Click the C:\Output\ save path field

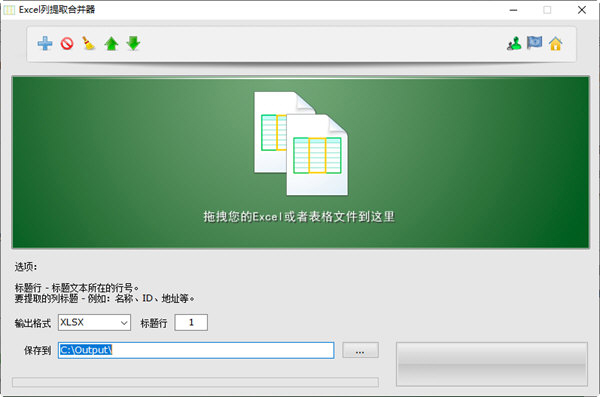click(x=196, y=350)
